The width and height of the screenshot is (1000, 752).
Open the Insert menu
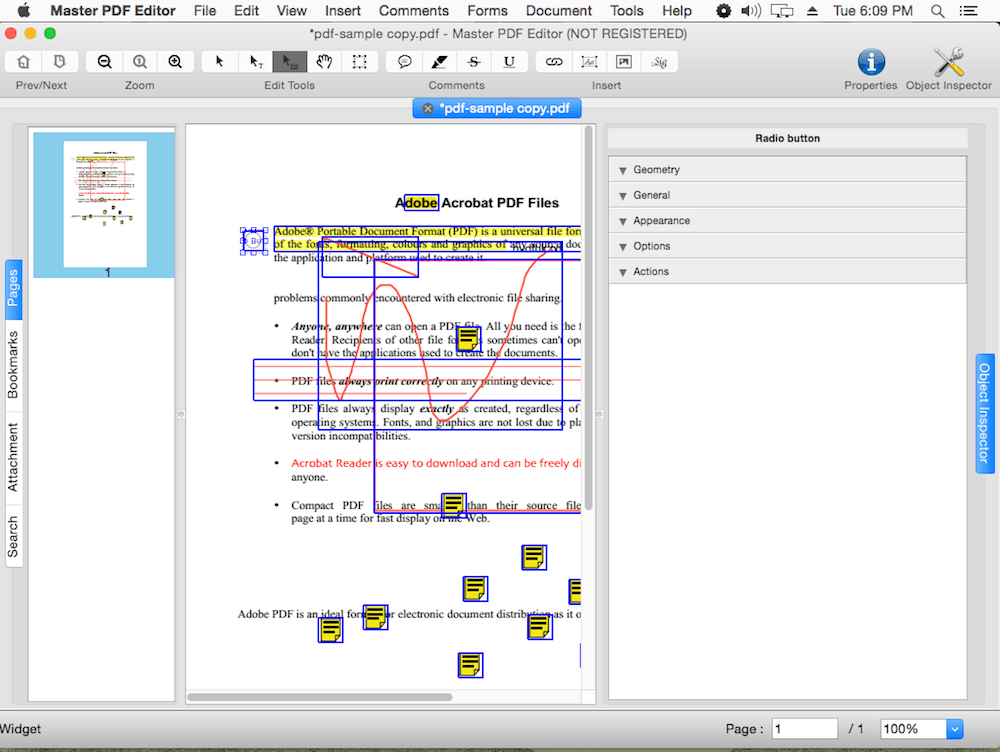342,11
